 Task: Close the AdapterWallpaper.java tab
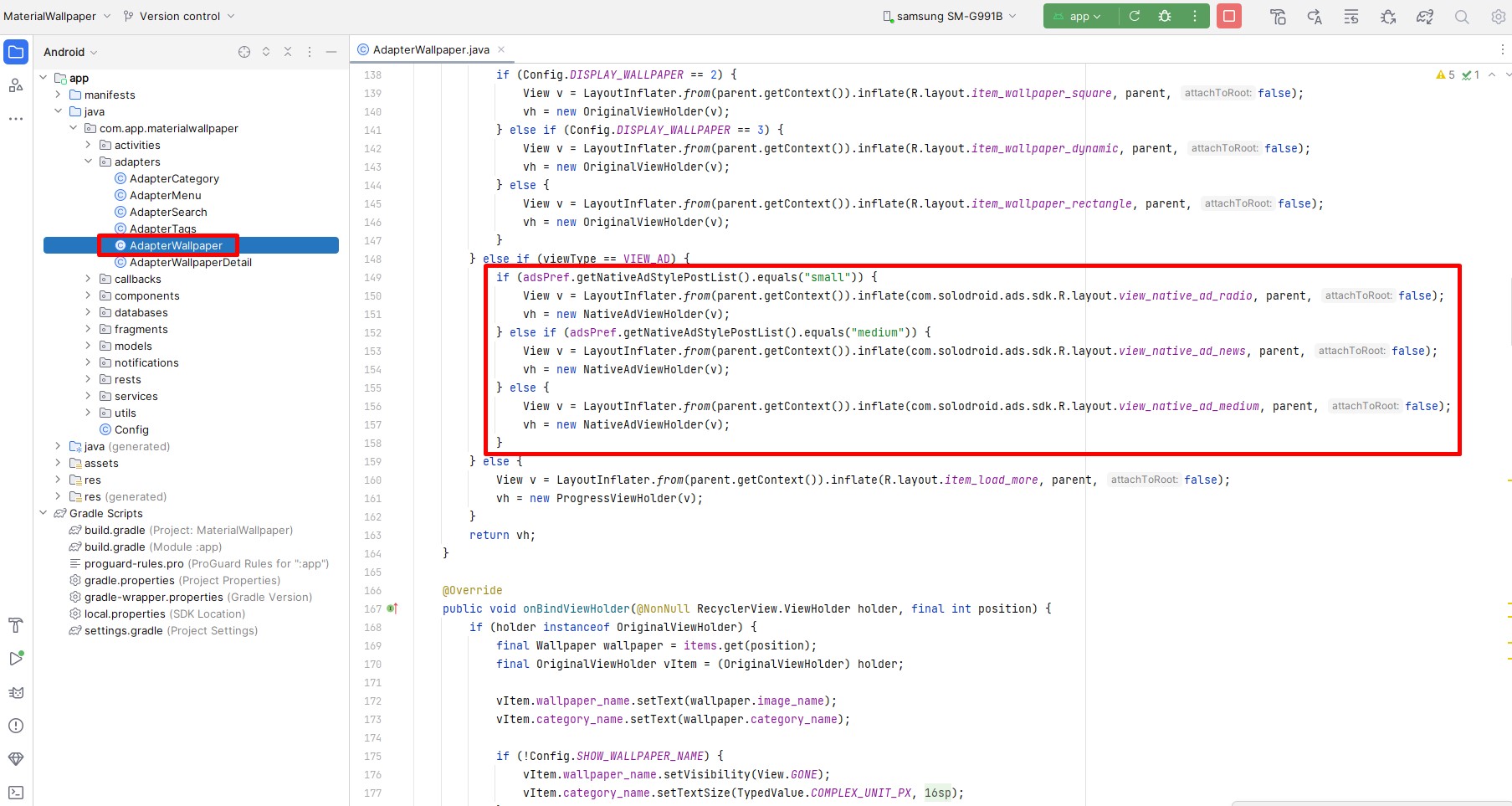501,49
